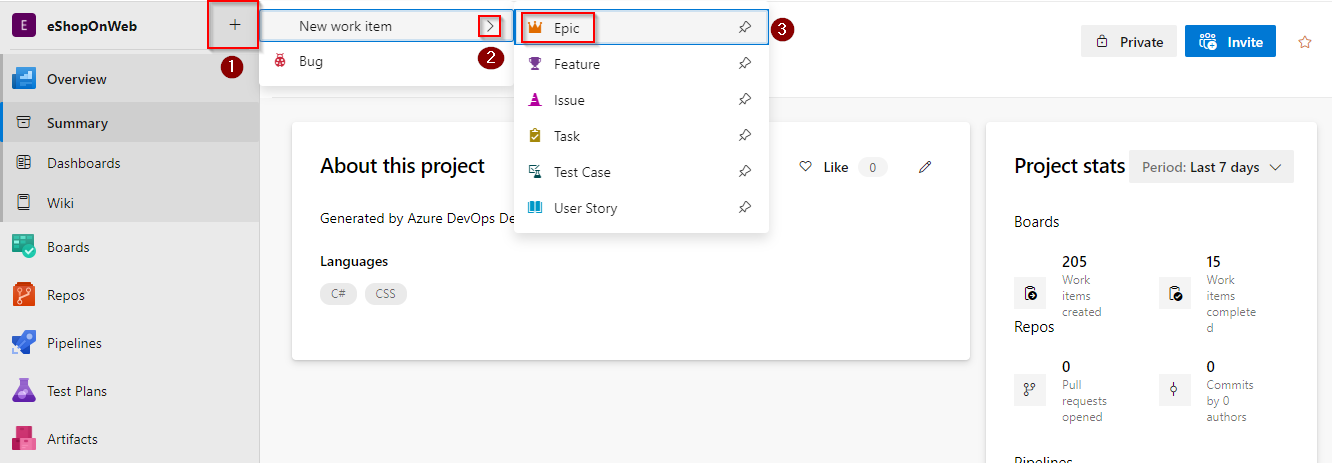Click the Overview sidebar icon
Image resolution: width=1332 pixels, height=463 pixels.
[23, 79]
